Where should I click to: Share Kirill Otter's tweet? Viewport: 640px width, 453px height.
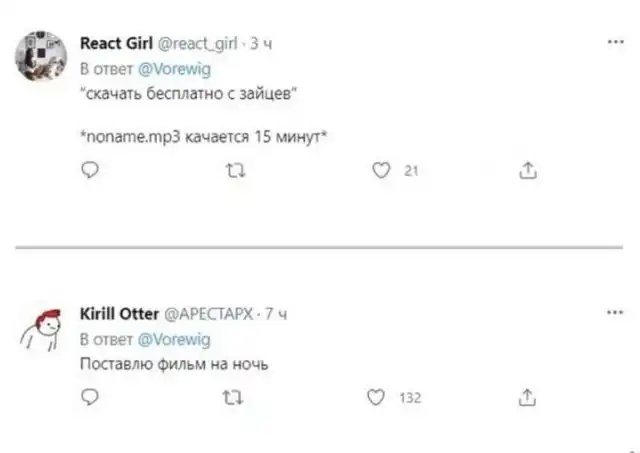tap(525, 398)
